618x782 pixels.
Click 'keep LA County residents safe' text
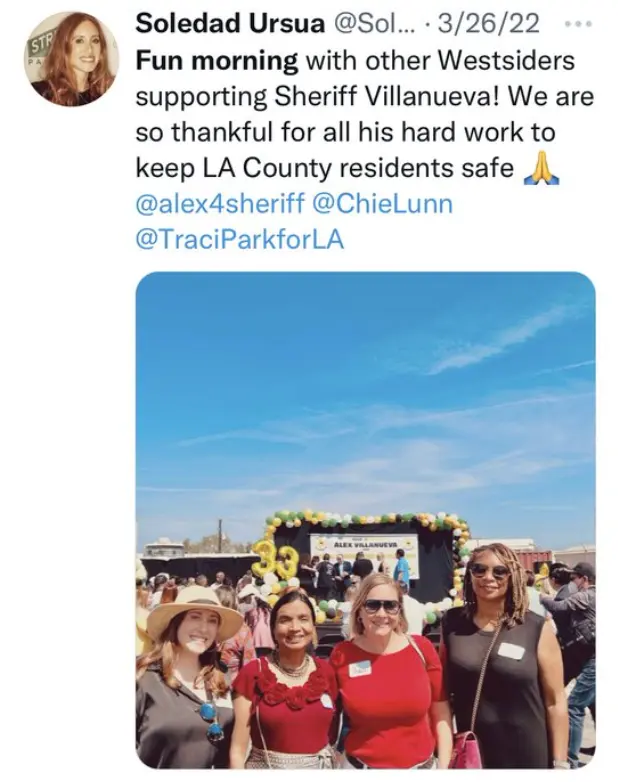point(325,169)
